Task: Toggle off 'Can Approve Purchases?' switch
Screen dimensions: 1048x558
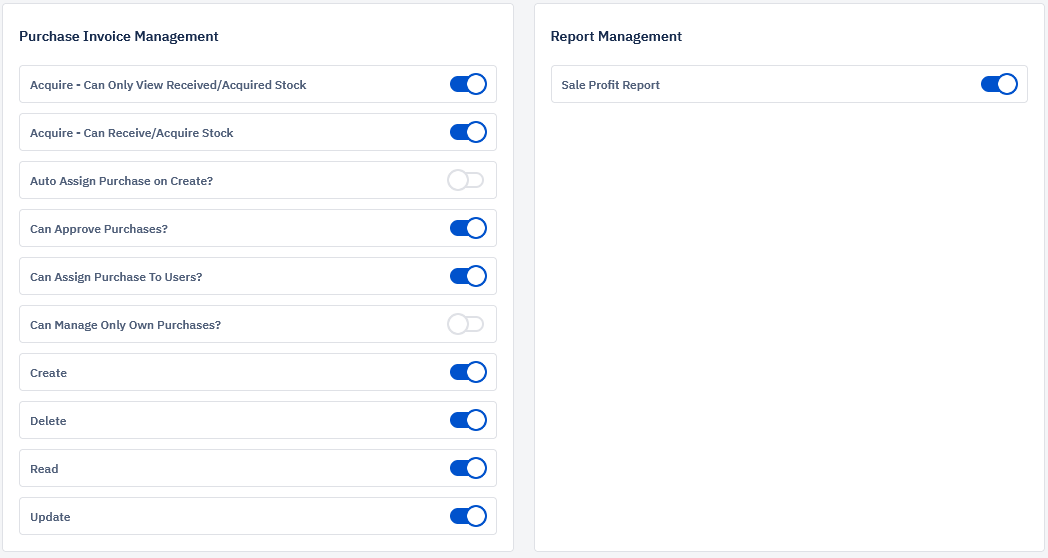Action: pos(468,229)
